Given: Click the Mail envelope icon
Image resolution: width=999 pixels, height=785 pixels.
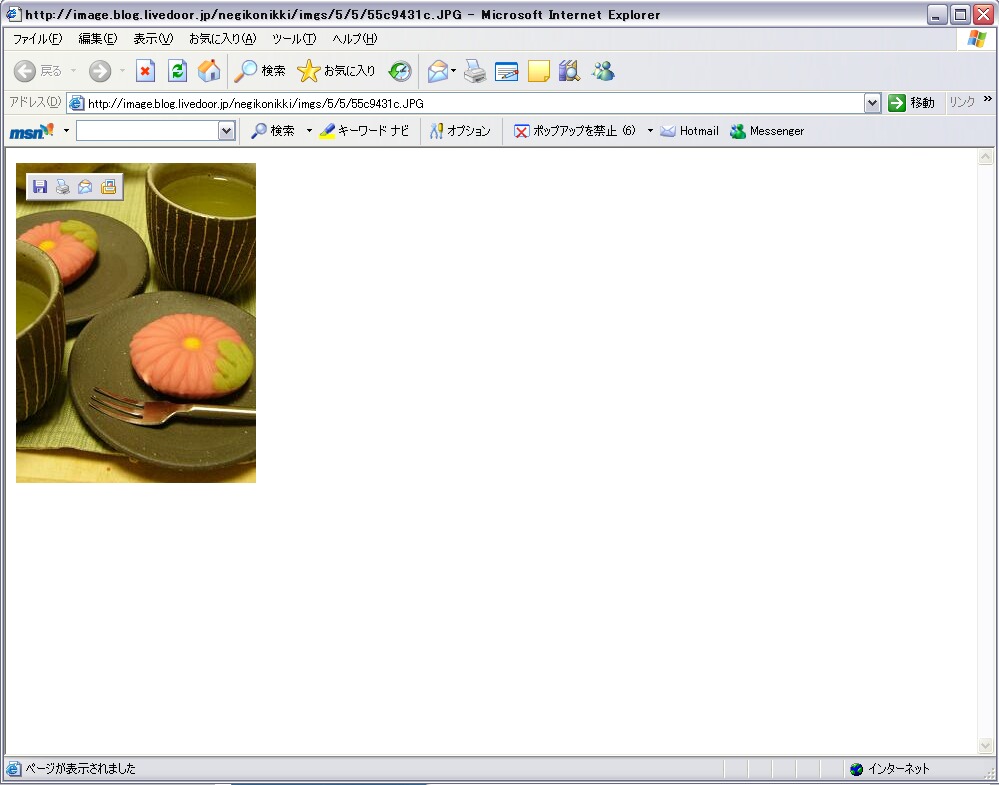Looking at the screenshot, I should click(x=438, y=71).
